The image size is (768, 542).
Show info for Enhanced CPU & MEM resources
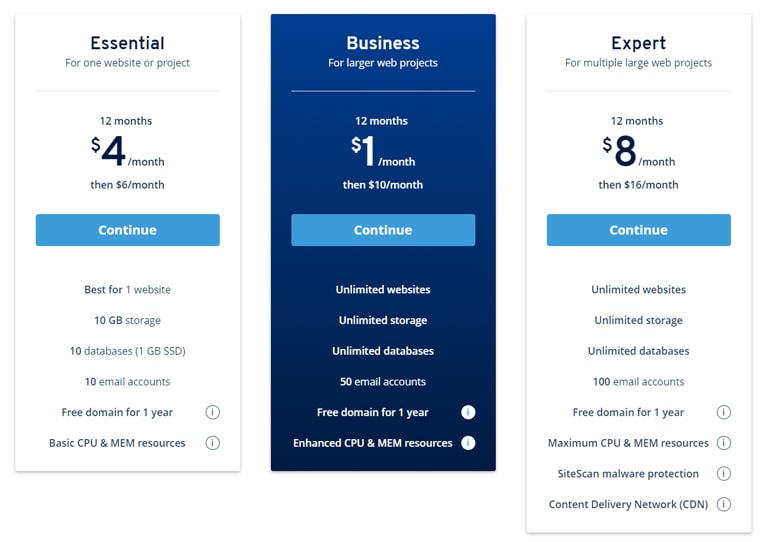pos(468,443)
